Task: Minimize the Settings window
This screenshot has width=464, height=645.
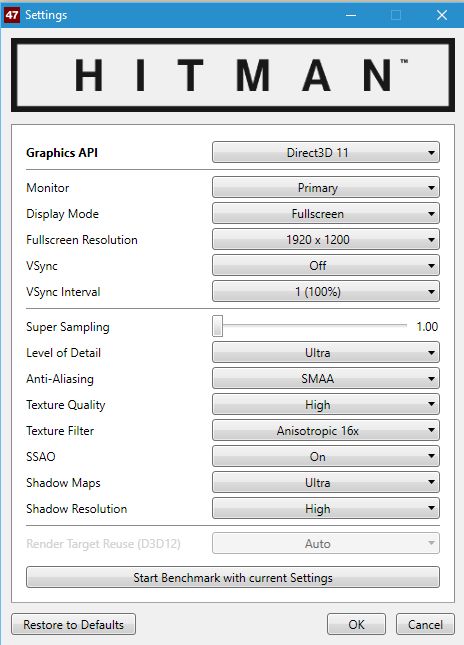Action: pos(351,15)
